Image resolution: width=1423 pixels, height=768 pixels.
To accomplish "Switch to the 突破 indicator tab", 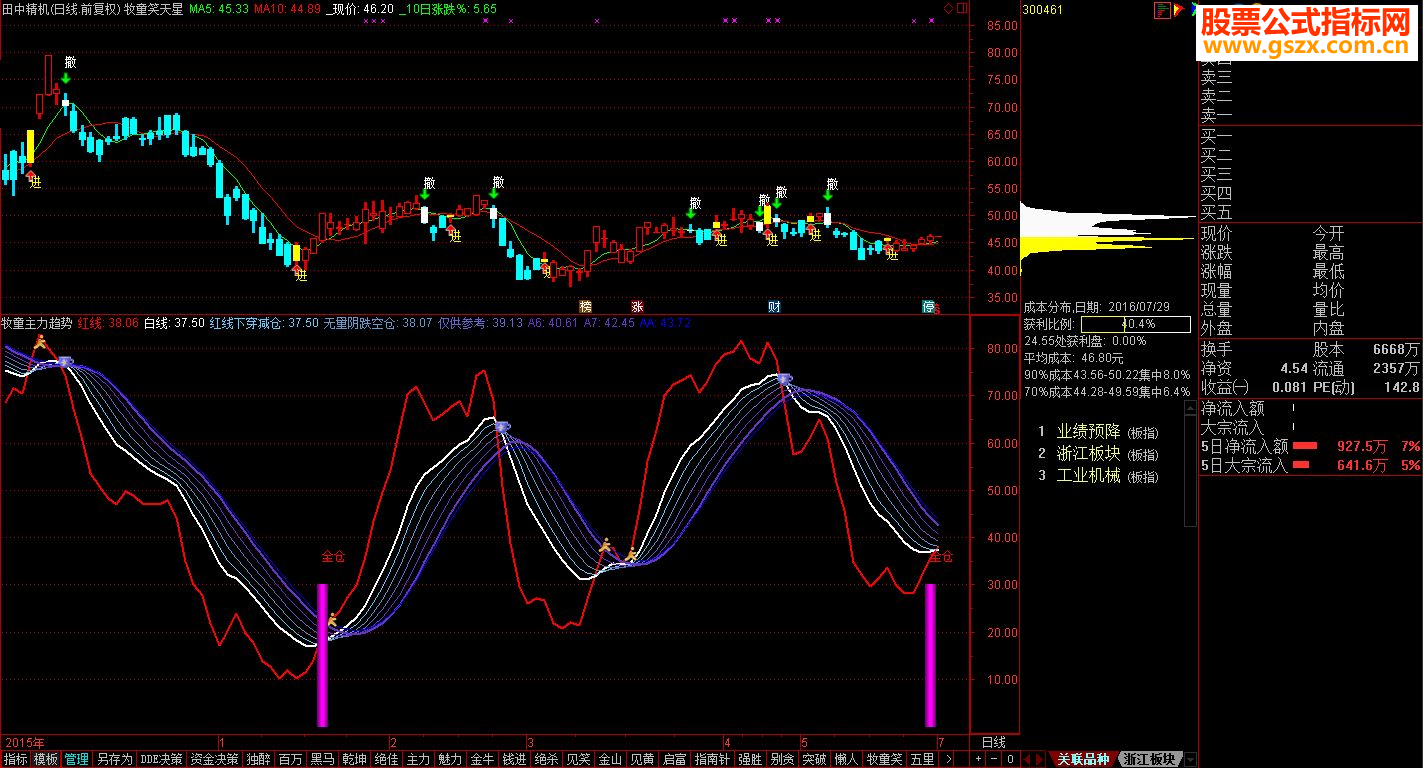I will (814, 760).
